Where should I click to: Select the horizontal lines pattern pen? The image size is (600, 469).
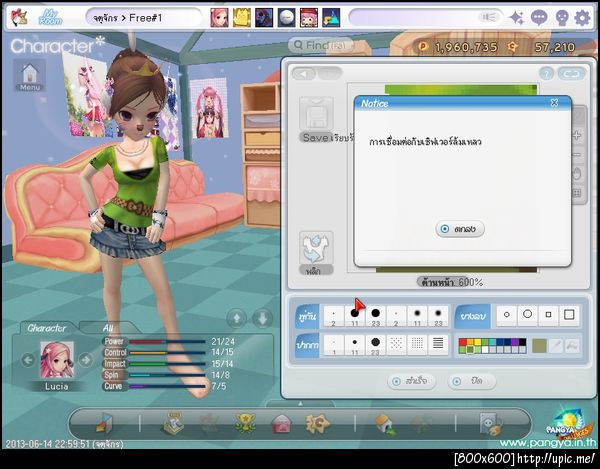pos(438,345)
